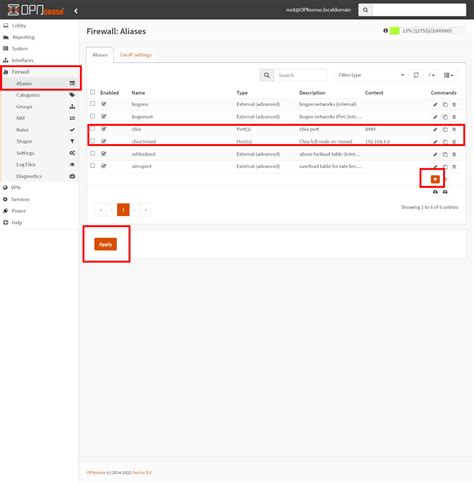The image size is (474, 483).
Task: Toggle enabled state of bogons alias
Action: pyautogui.click(x=104, y=104)
